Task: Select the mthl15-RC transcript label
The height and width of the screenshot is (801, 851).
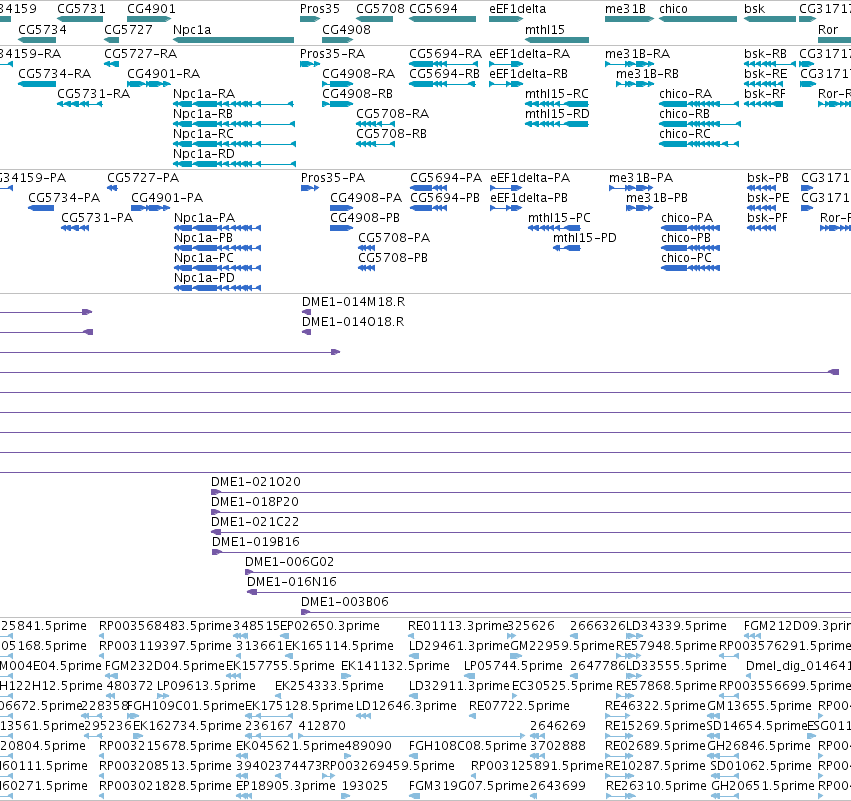Action: pos(557,94)
